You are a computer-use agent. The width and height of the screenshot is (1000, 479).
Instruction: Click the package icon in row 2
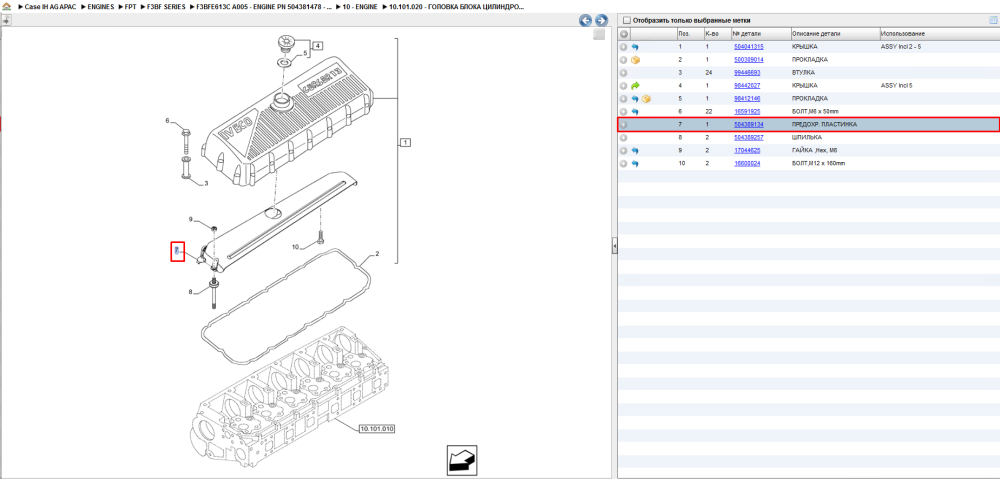(635, 60)
